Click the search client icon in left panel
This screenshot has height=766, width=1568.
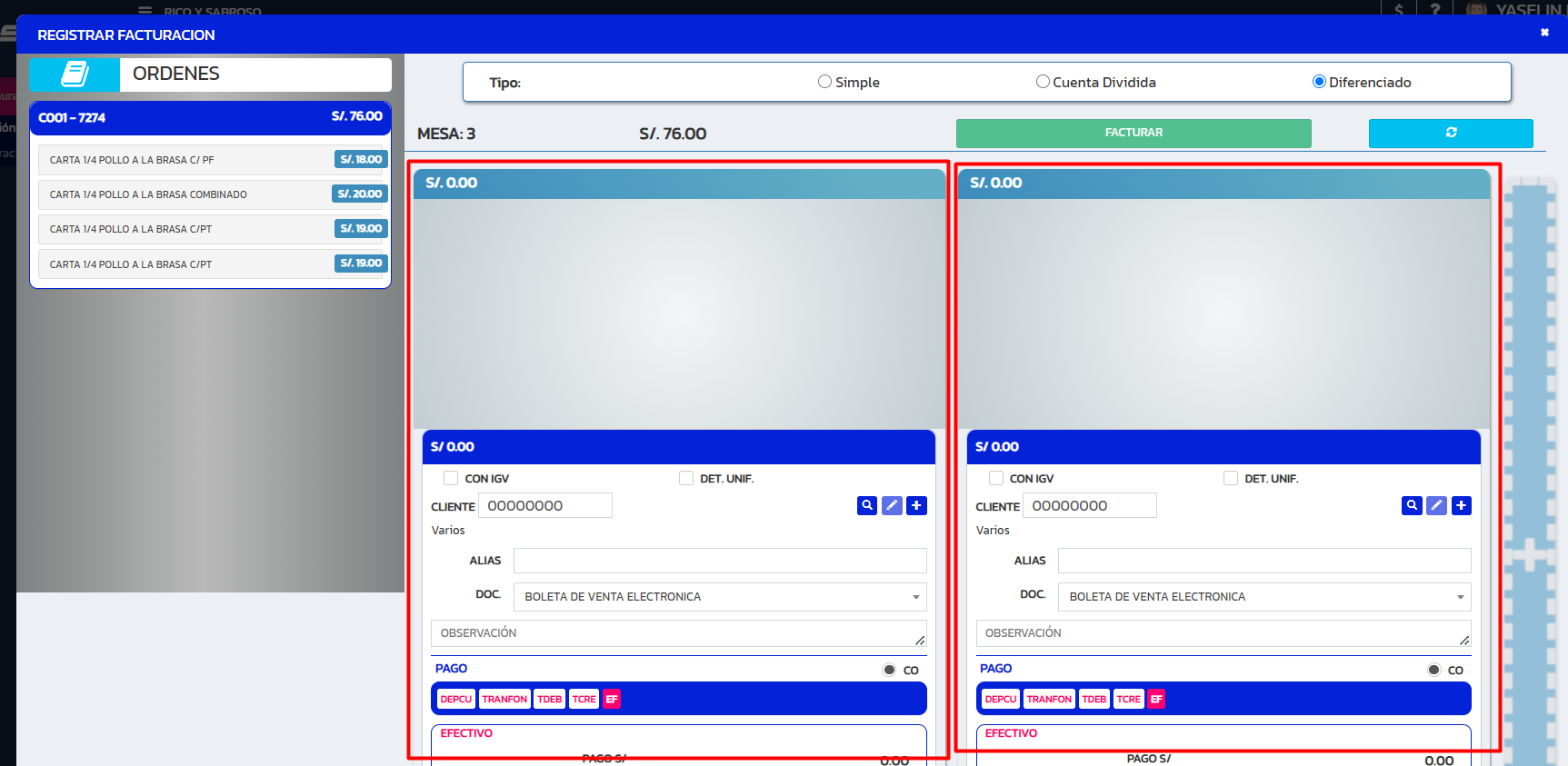point(867,505)
